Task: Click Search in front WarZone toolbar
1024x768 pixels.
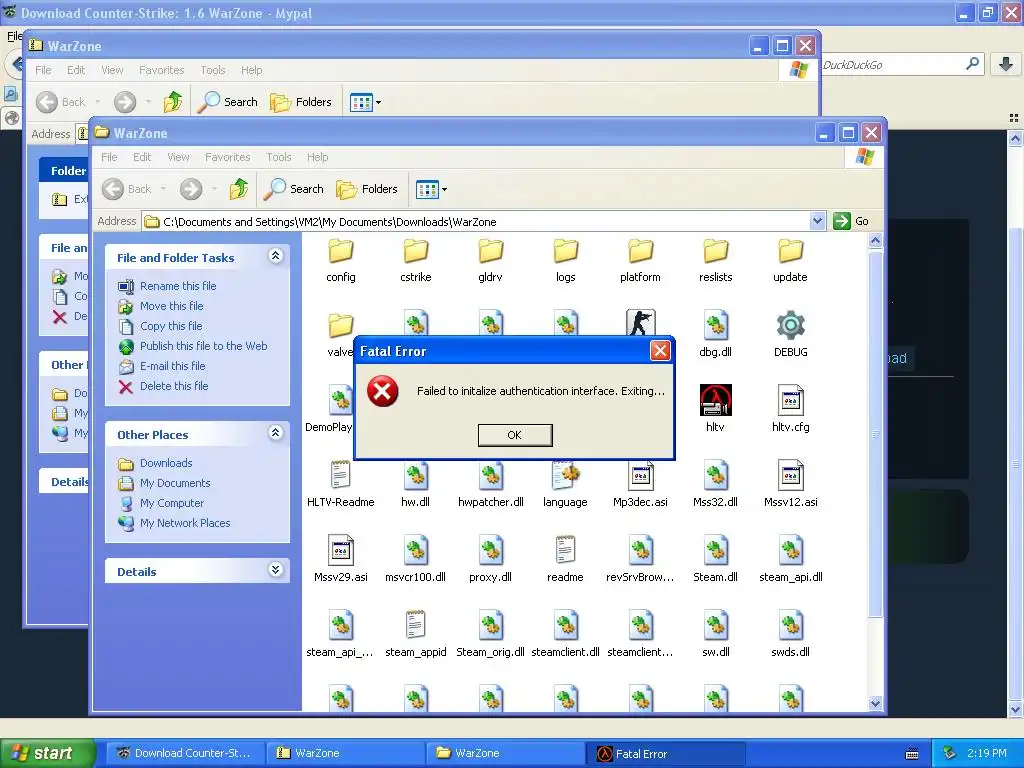Action: [x=295, y=189]
